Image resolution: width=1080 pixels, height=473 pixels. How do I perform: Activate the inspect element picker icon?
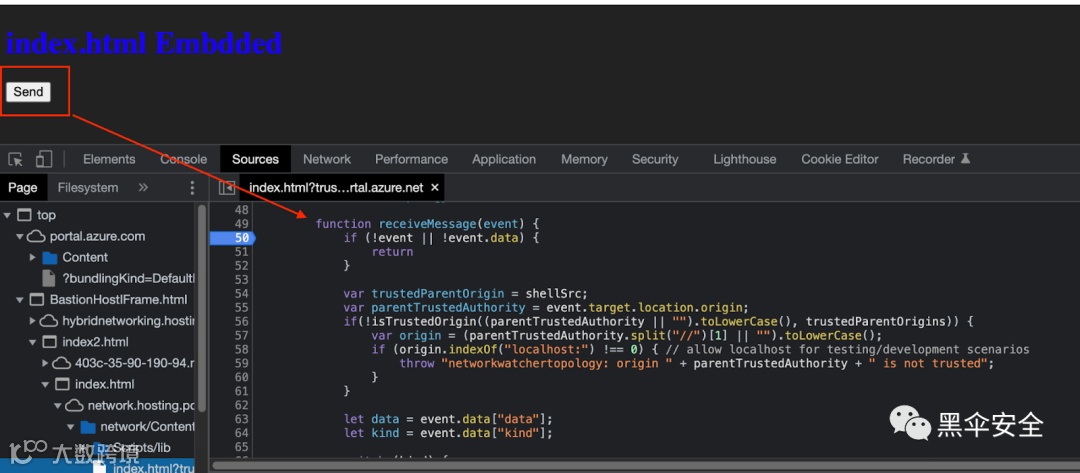pos(15,160)
